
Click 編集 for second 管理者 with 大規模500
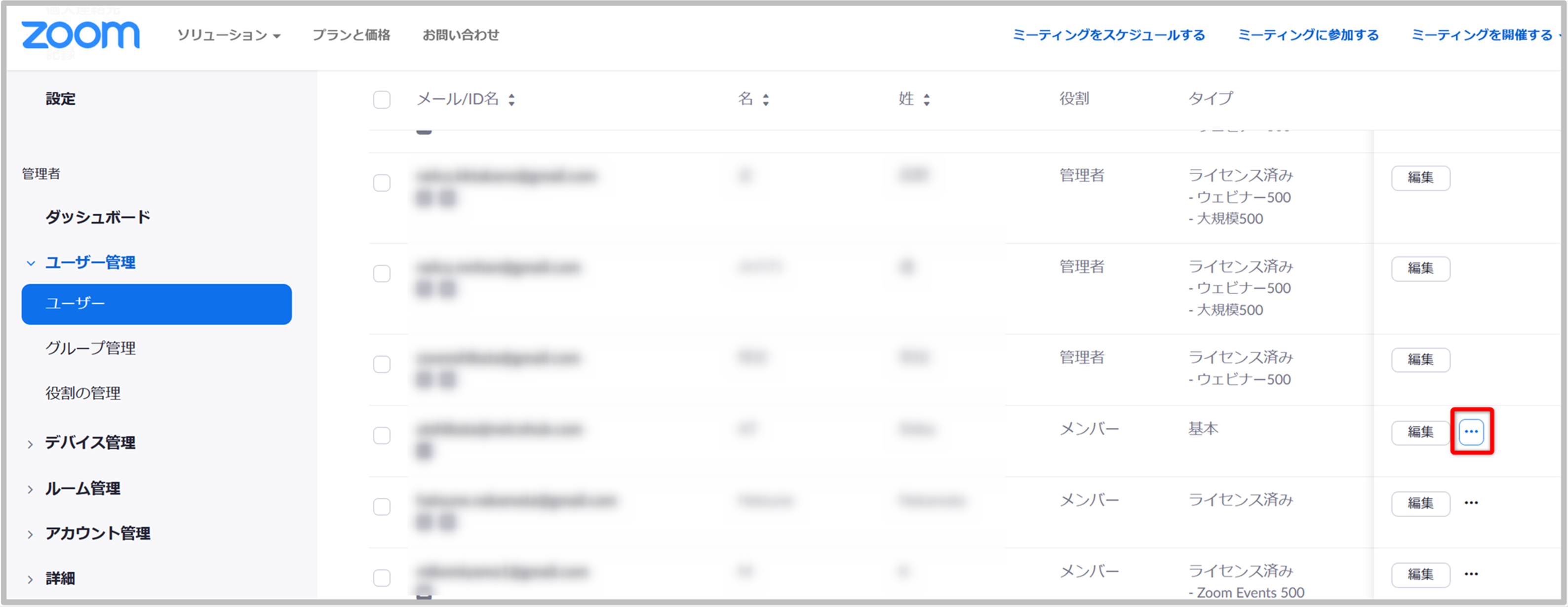(1421, 268)
